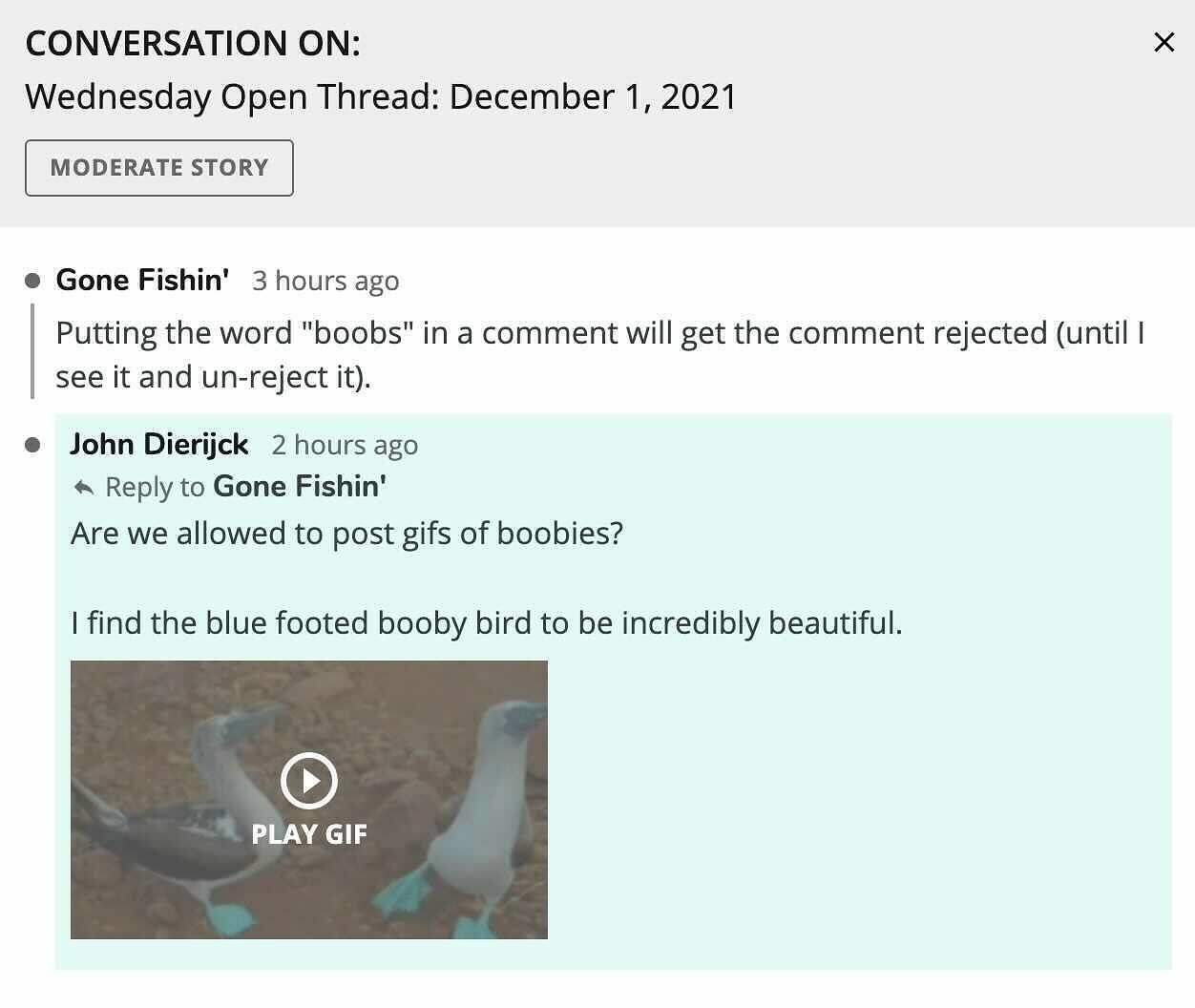Open Gone Fishin' commenter profile name
1195x1008 pixels.
(142, 280)
